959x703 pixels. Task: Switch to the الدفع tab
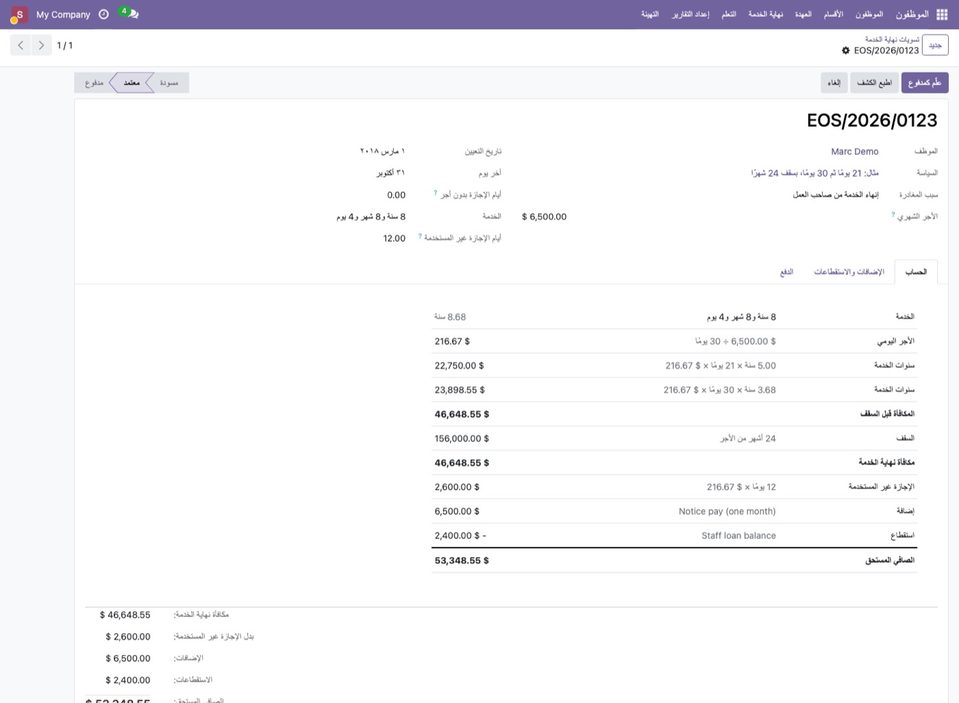787,272
